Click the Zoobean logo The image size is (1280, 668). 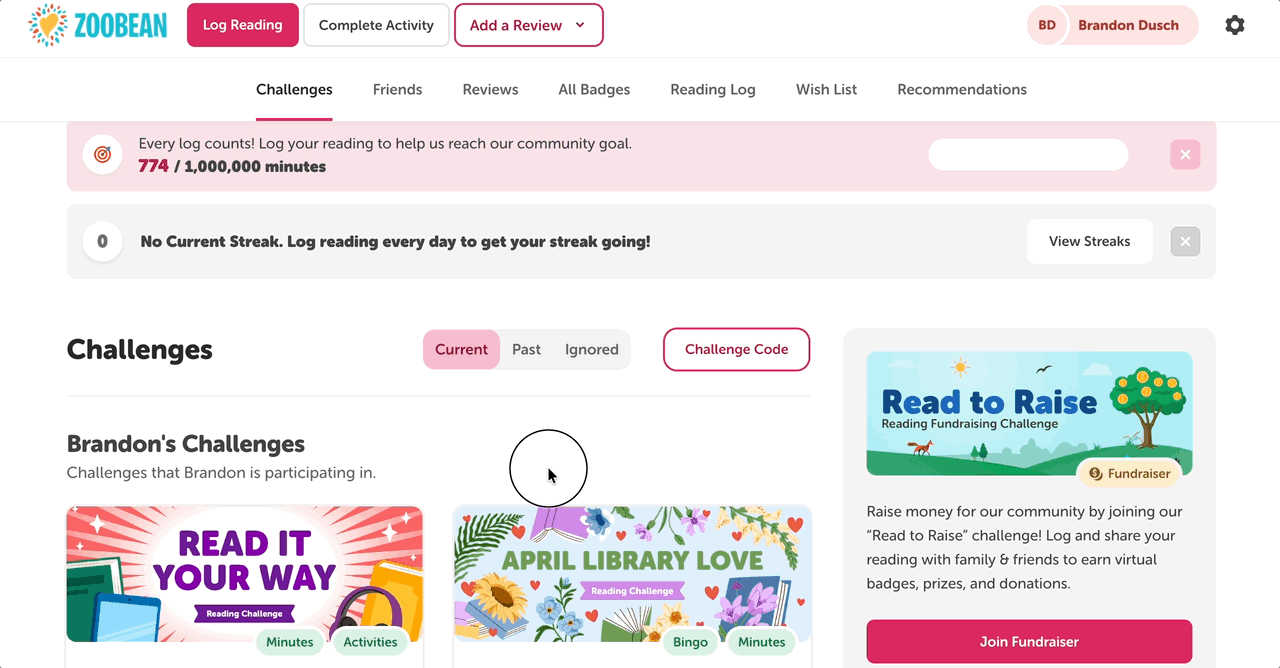(x=97, y=25)
